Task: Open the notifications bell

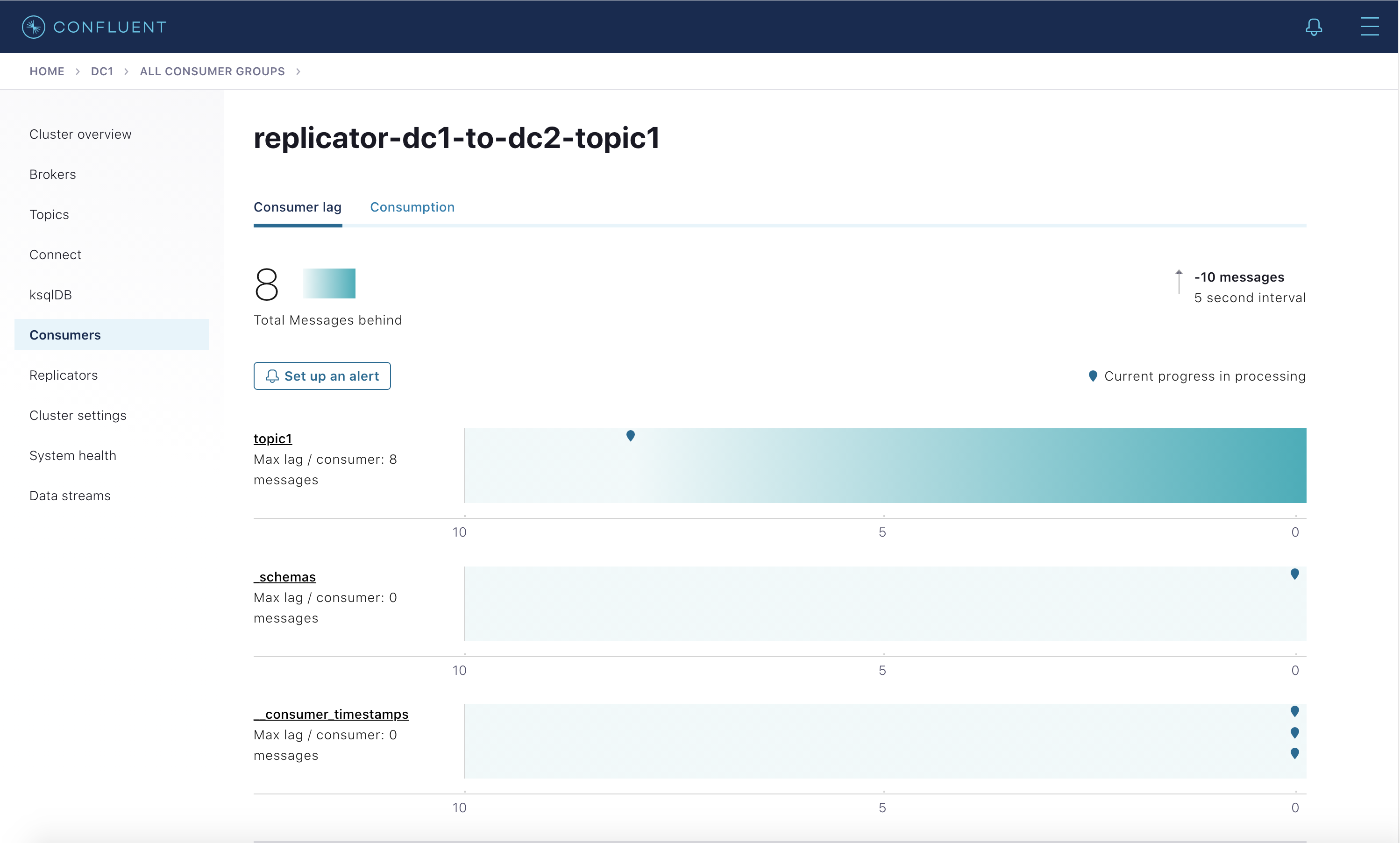Action: click(1313, 27)
